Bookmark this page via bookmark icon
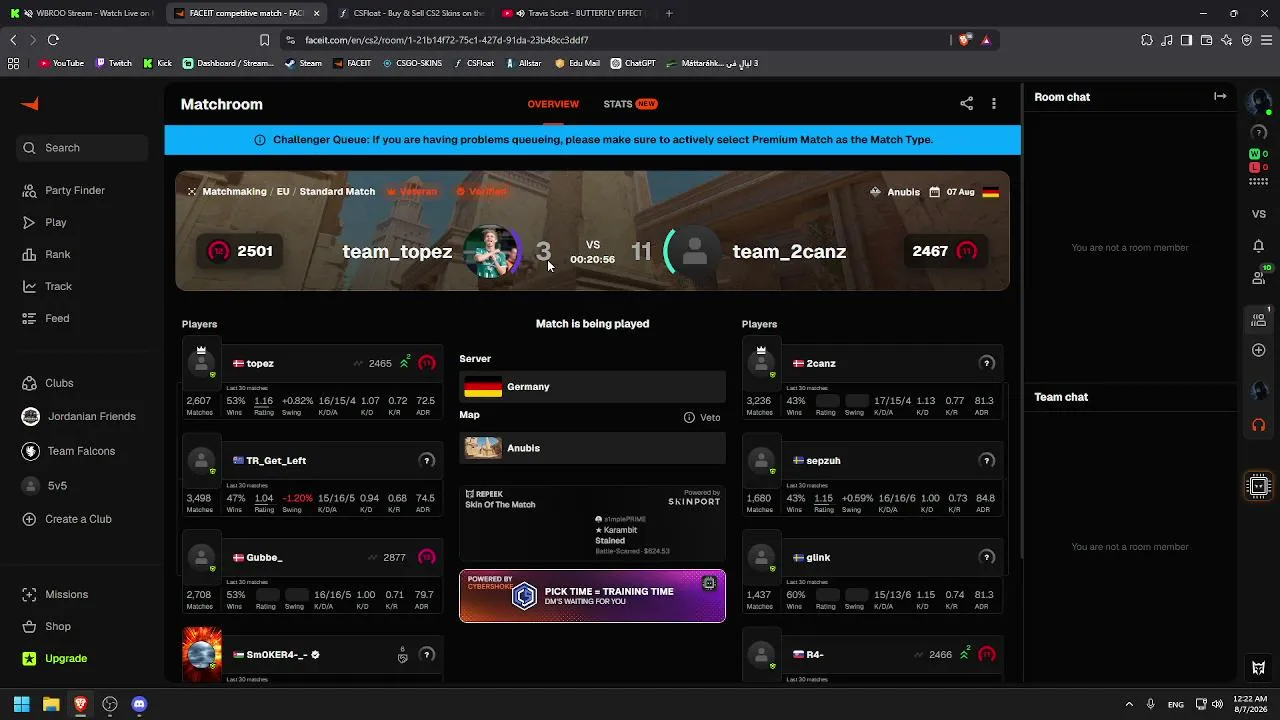Screen dimensions: 1280x720 coord(264,40)
